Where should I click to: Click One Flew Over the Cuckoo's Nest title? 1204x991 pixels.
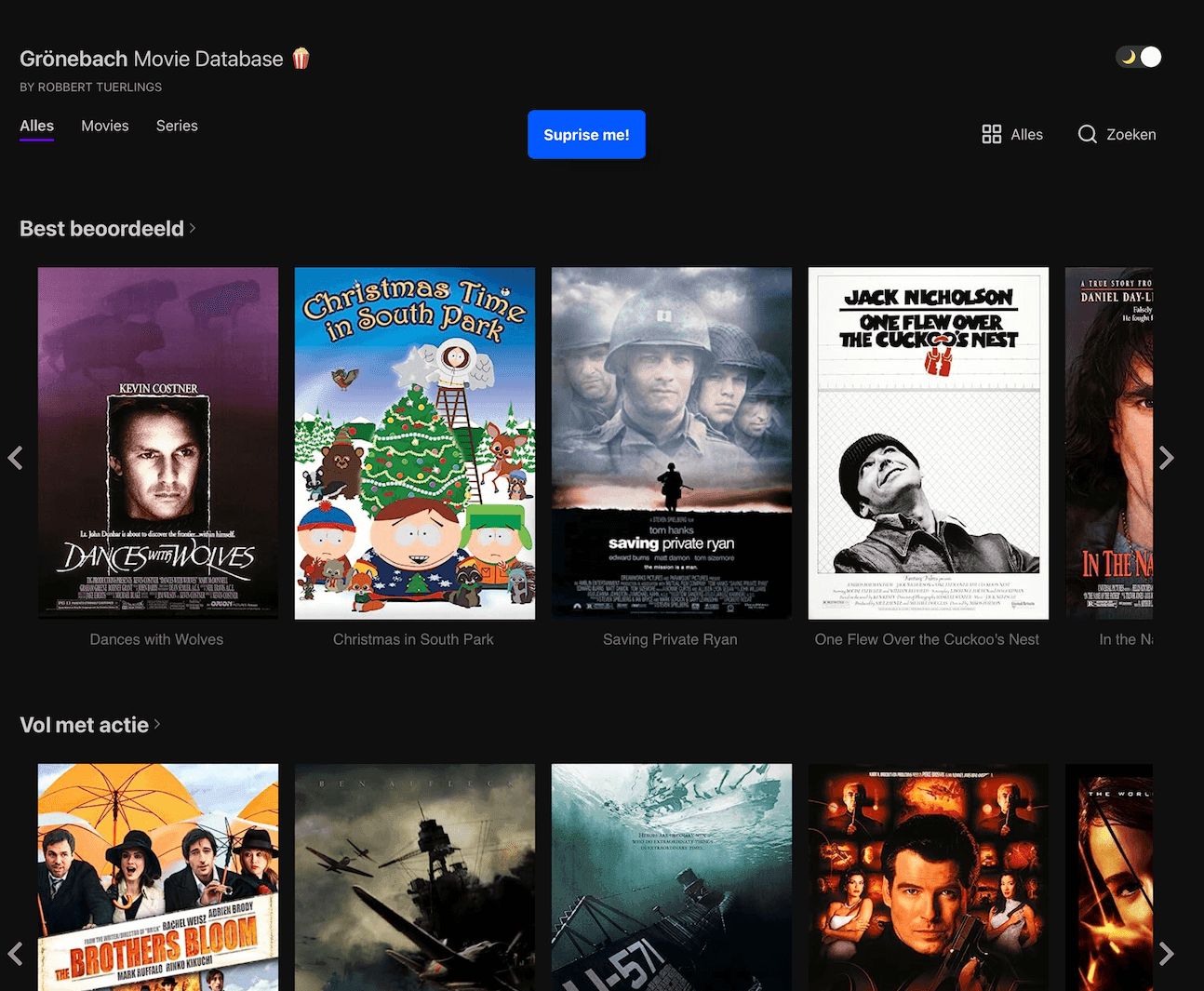click(927, 639)
